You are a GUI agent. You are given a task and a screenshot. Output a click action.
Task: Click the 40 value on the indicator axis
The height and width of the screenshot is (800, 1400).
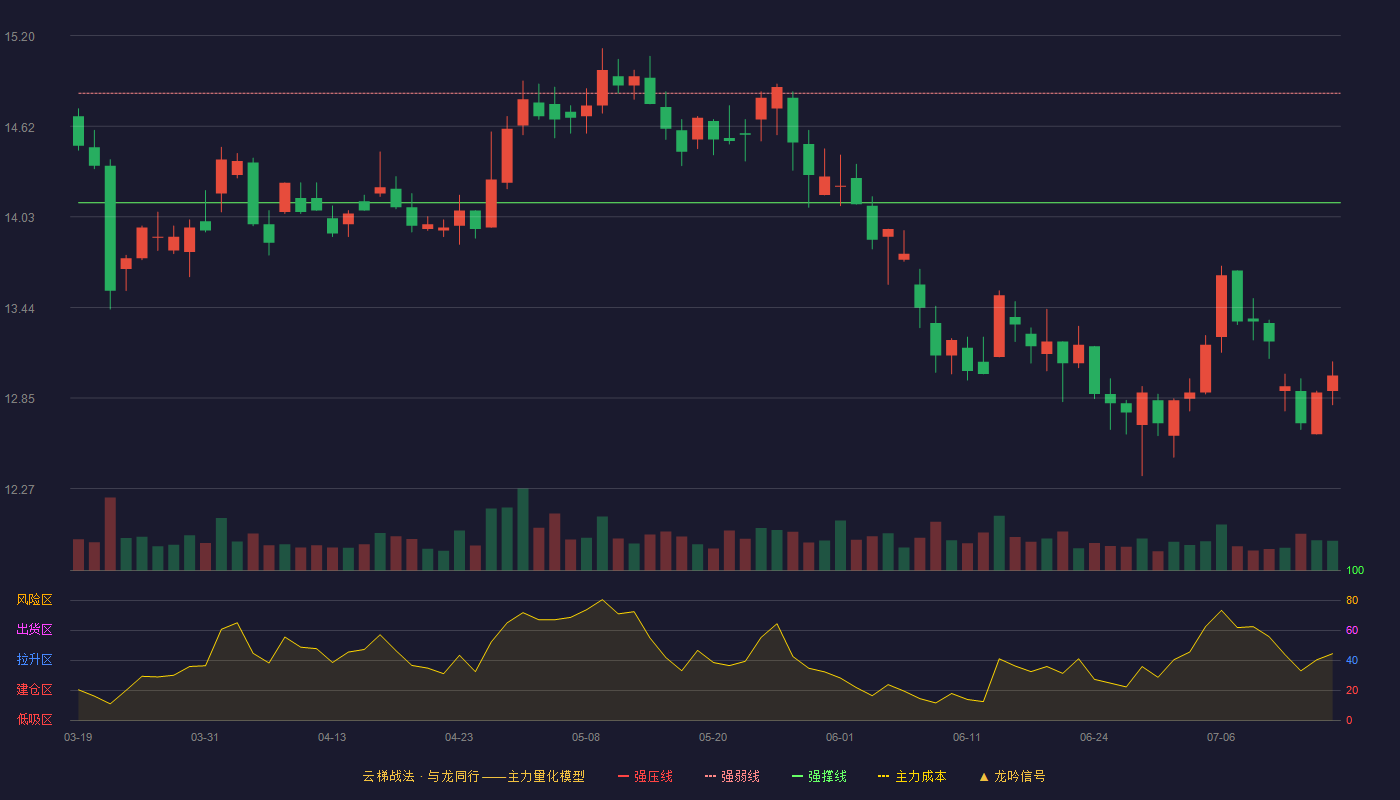(1352, 660)
